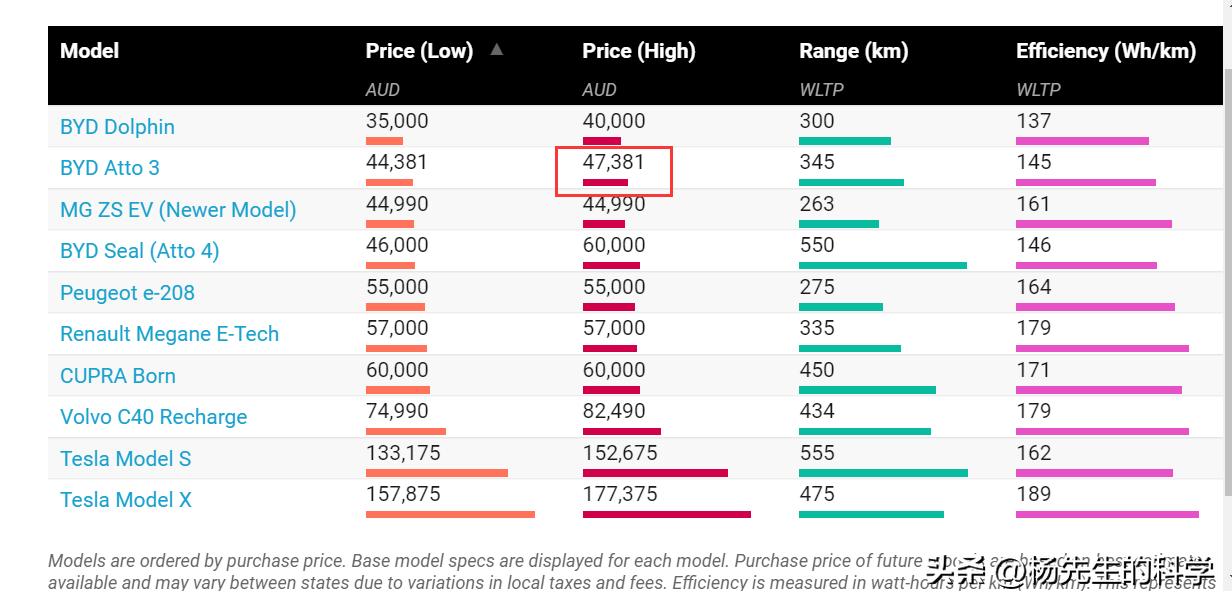Click the sort arrow beside Price (Low)
The width and height of the screenshot is (1232, 604).
(497, 49)
